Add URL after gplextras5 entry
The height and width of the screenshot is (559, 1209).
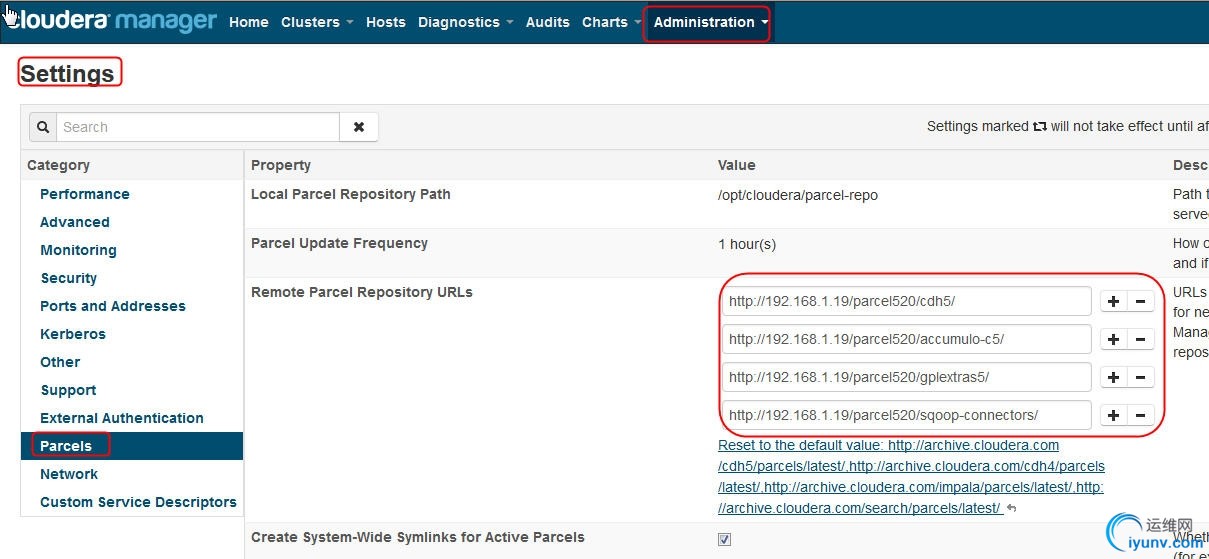1113,377
